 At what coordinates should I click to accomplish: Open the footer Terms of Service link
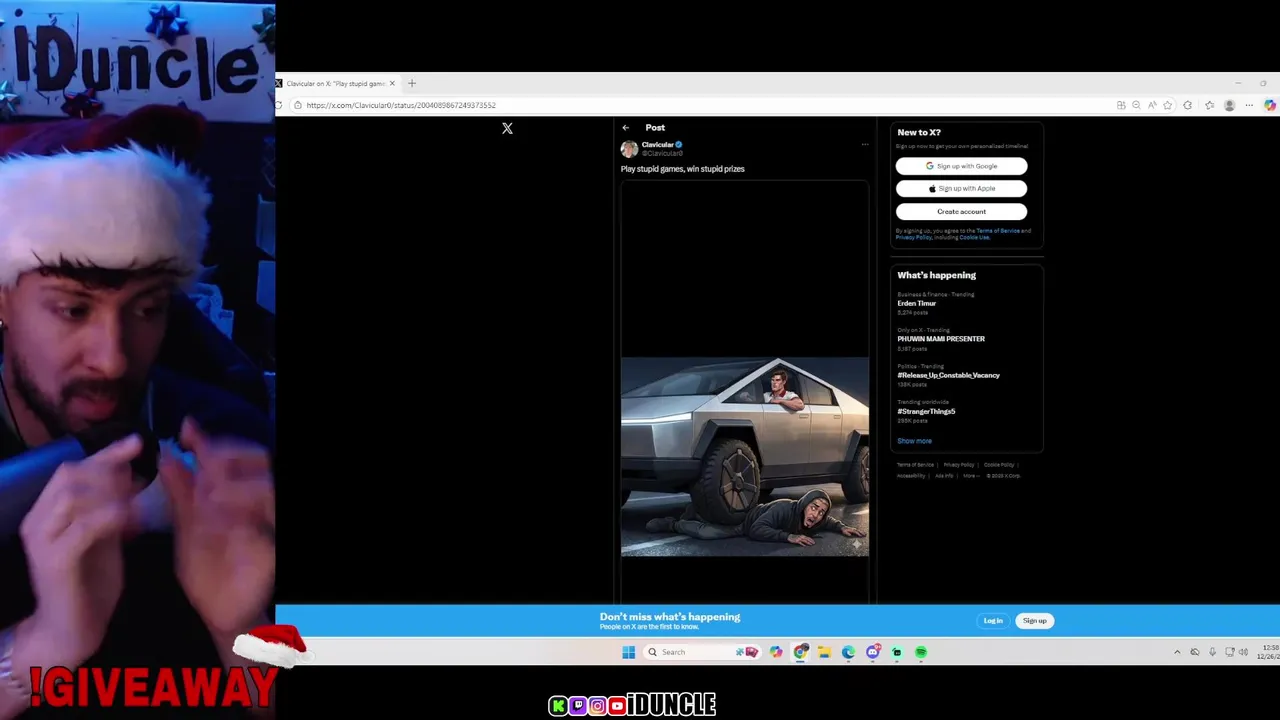(x=915, y=465)
